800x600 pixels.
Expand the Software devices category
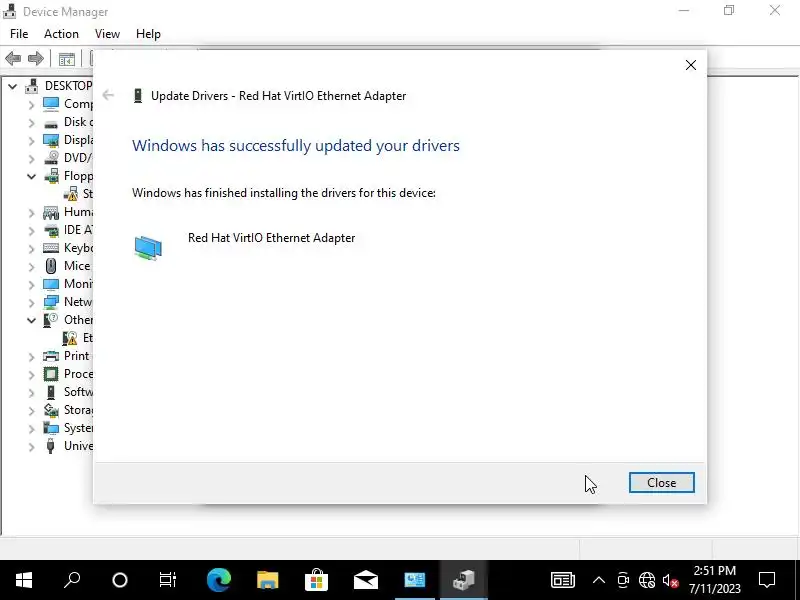tap(32, 393)
